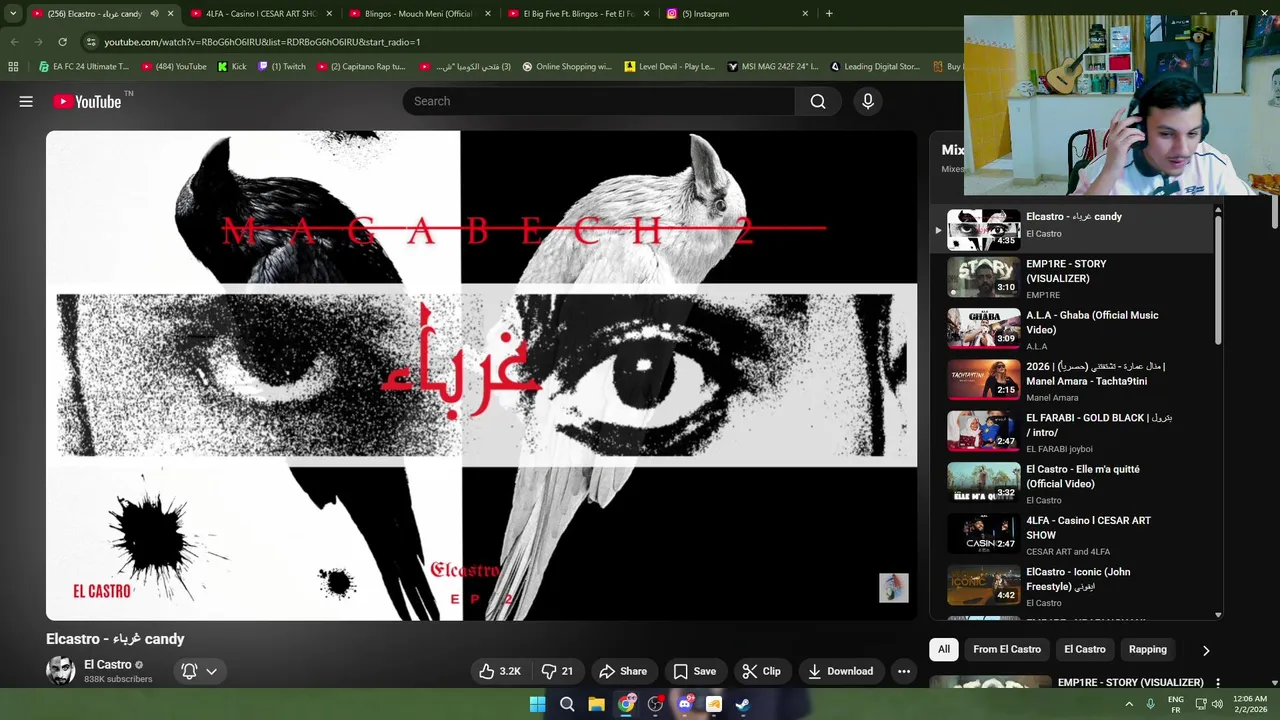This screenshot has width=1280, height=720.
Task: Click the search magnifier button
Action: click(818, 101)
